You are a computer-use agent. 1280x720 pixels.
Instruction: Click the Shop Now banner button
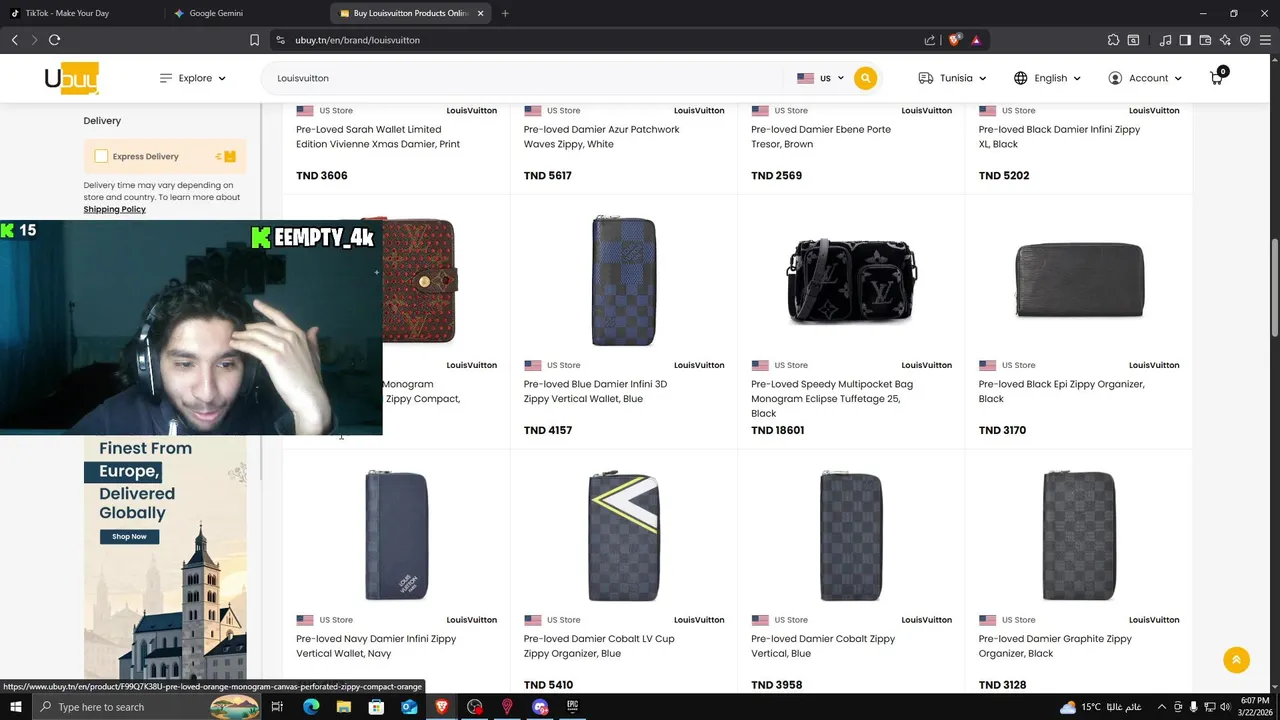[129, 536]
